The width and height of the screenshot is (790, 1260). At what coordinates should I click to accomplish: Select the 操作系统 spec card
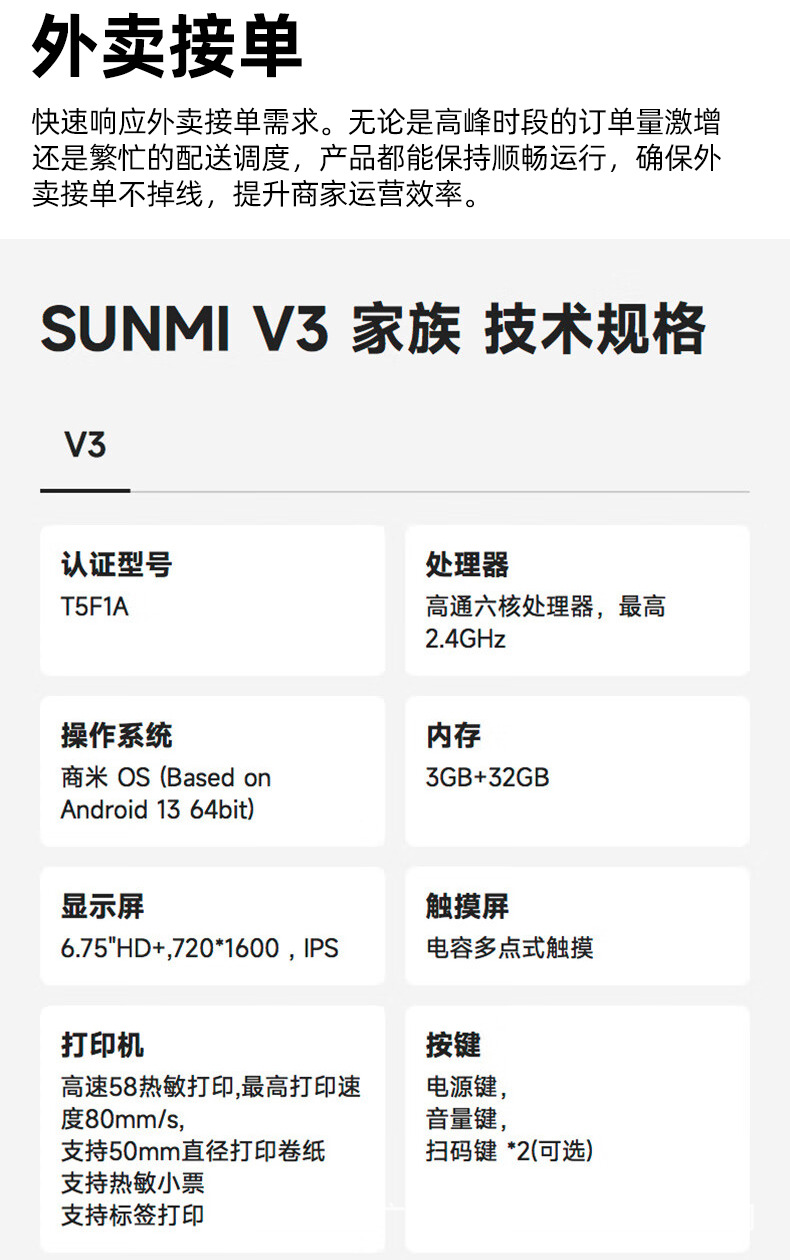212,771
